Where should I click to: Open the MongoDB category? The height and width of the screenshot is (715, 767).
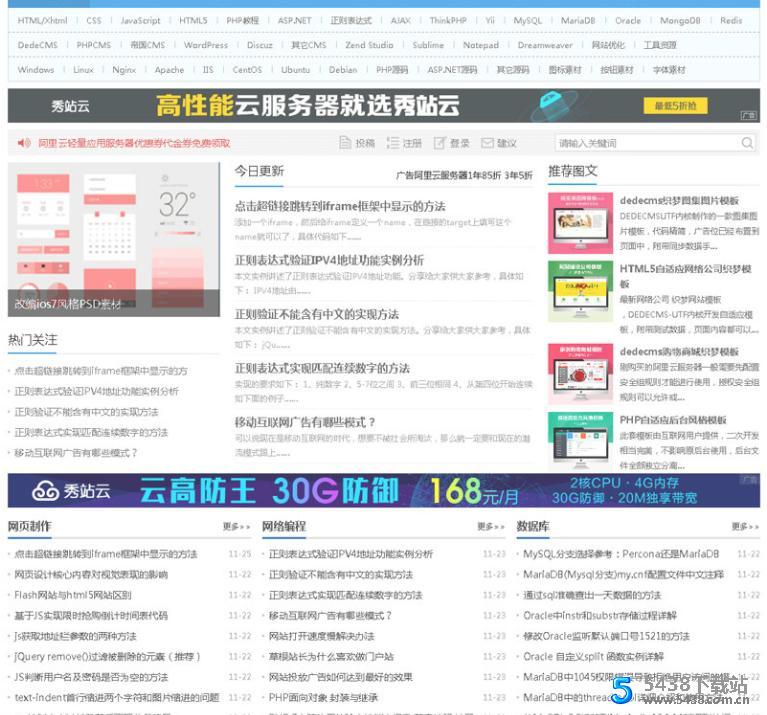tap(680, 21)
